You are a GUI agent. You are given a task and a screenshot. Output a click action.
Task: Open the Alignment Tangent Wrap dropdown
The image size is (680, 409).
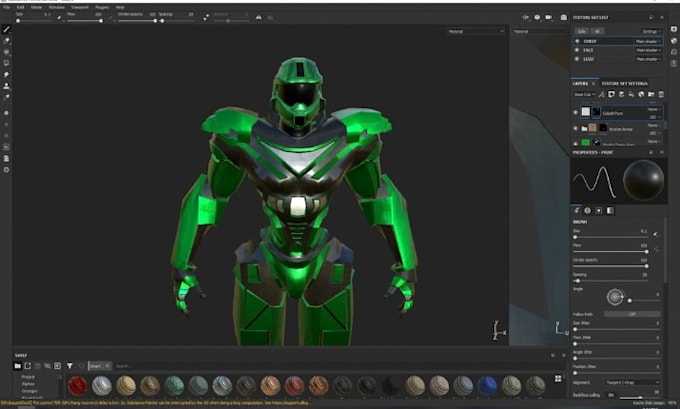tap(632, 383)
